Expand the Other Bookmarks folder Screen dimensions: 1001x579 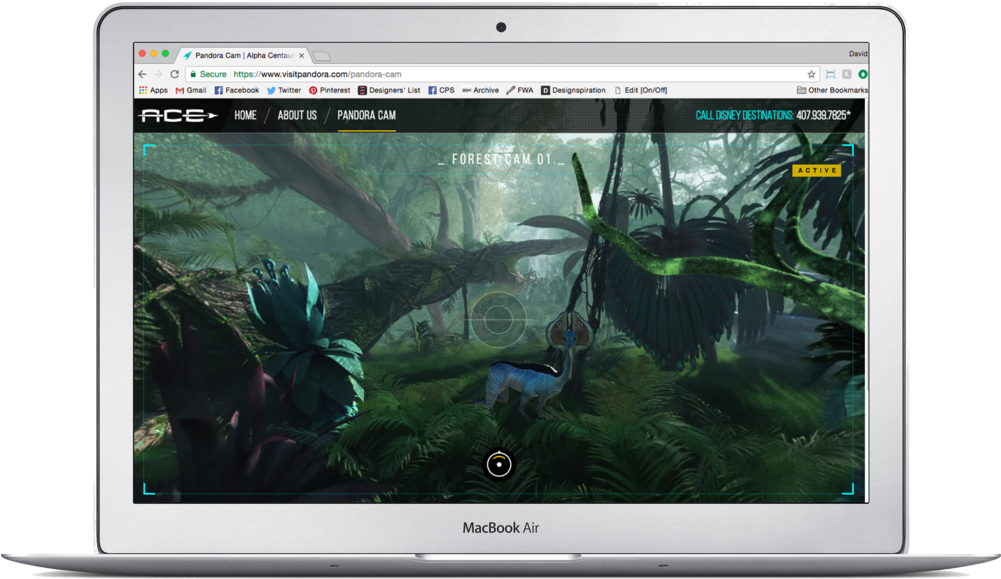[832, 90]
